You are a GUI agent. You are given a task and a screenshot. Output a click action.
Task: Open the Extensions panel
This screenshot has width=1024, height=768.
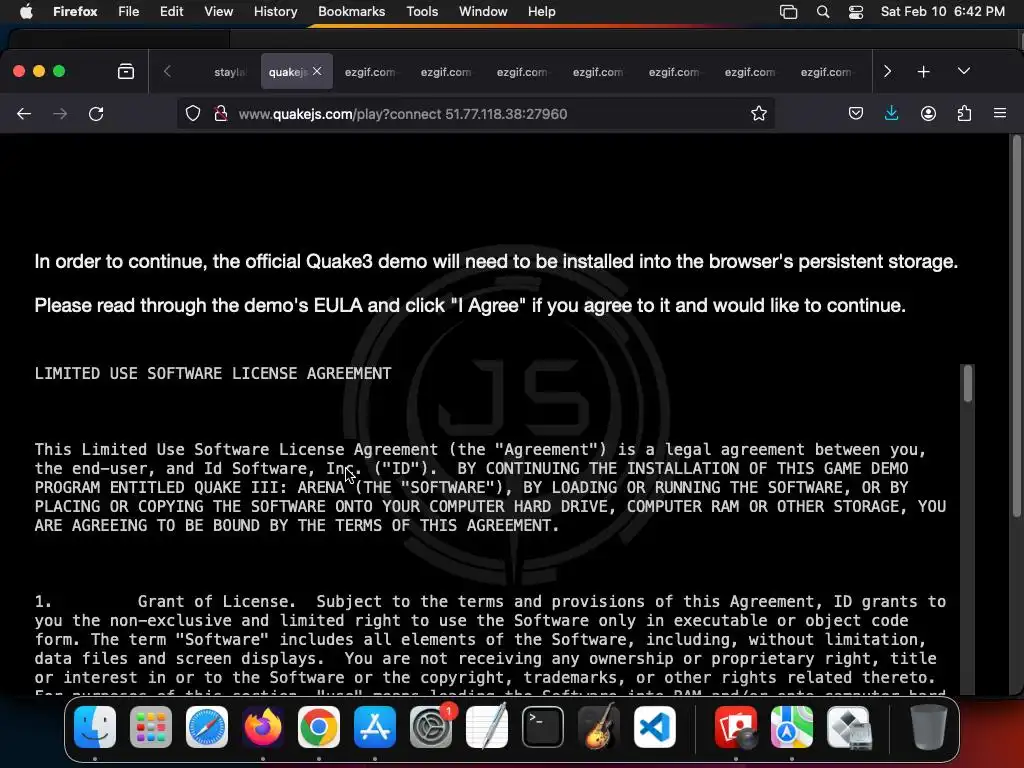(964, 114)
